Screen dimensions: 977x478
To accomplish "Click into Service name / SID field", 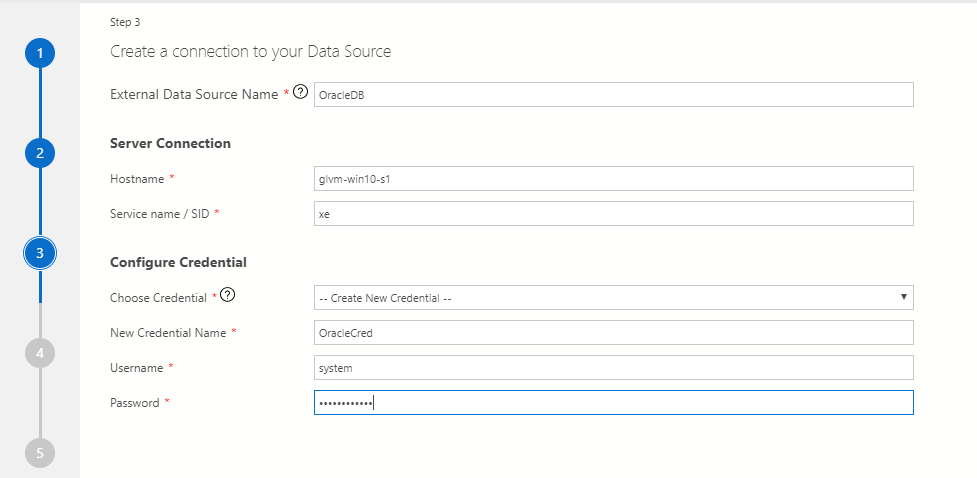I will coord(613,214).
